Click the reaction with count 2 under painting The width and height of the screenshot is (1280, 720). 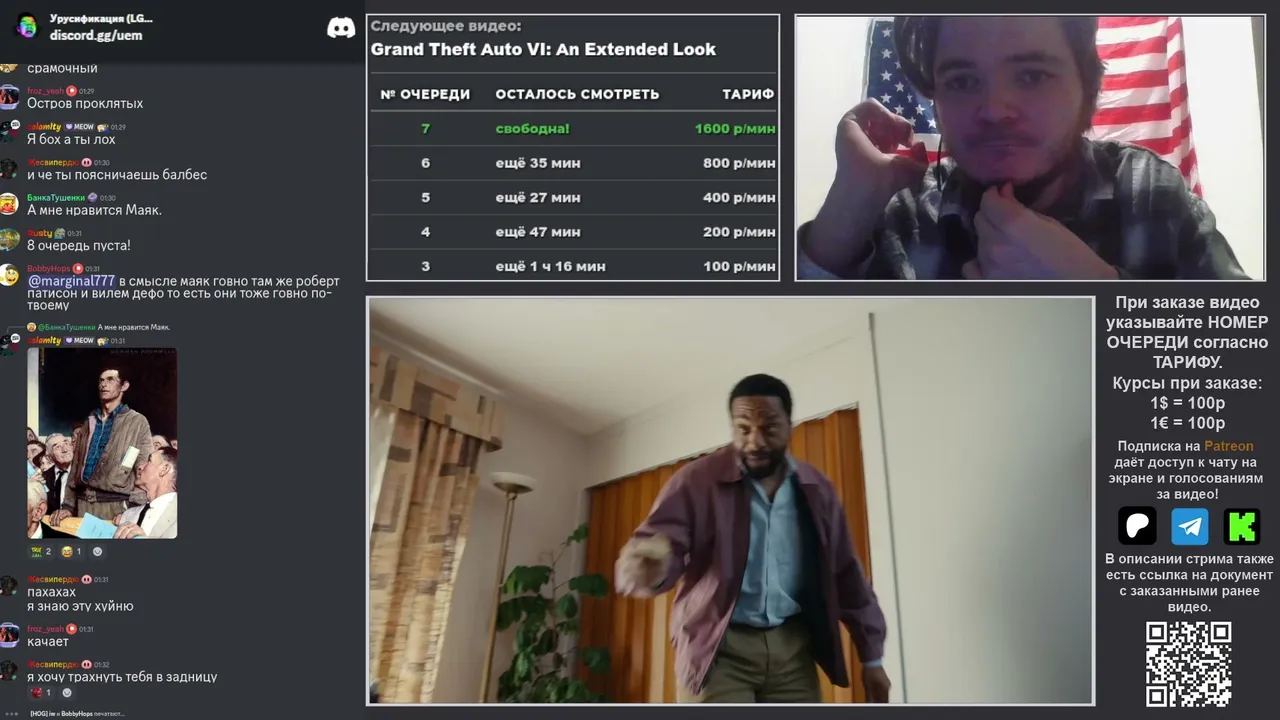point(40,551)
